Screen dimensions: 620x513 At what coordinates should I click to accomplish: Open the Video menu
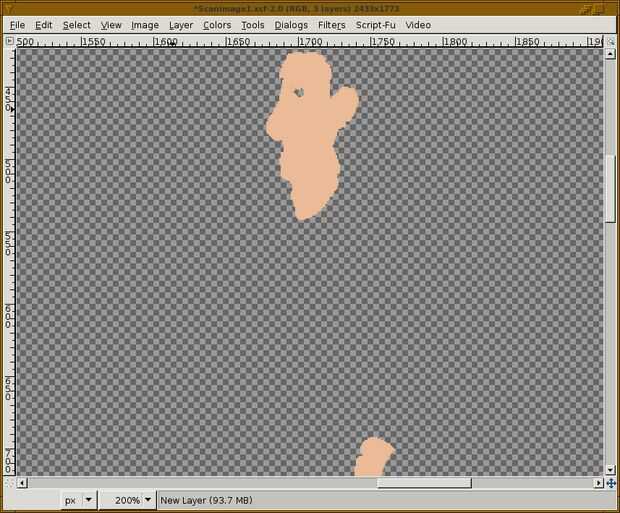pos(418,25)
